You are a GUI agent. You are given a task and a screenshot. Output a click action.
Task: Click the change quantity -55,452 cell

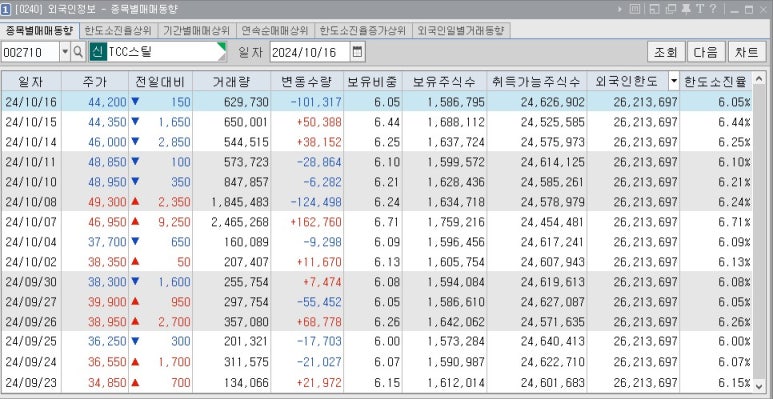[x=307, y=302]
